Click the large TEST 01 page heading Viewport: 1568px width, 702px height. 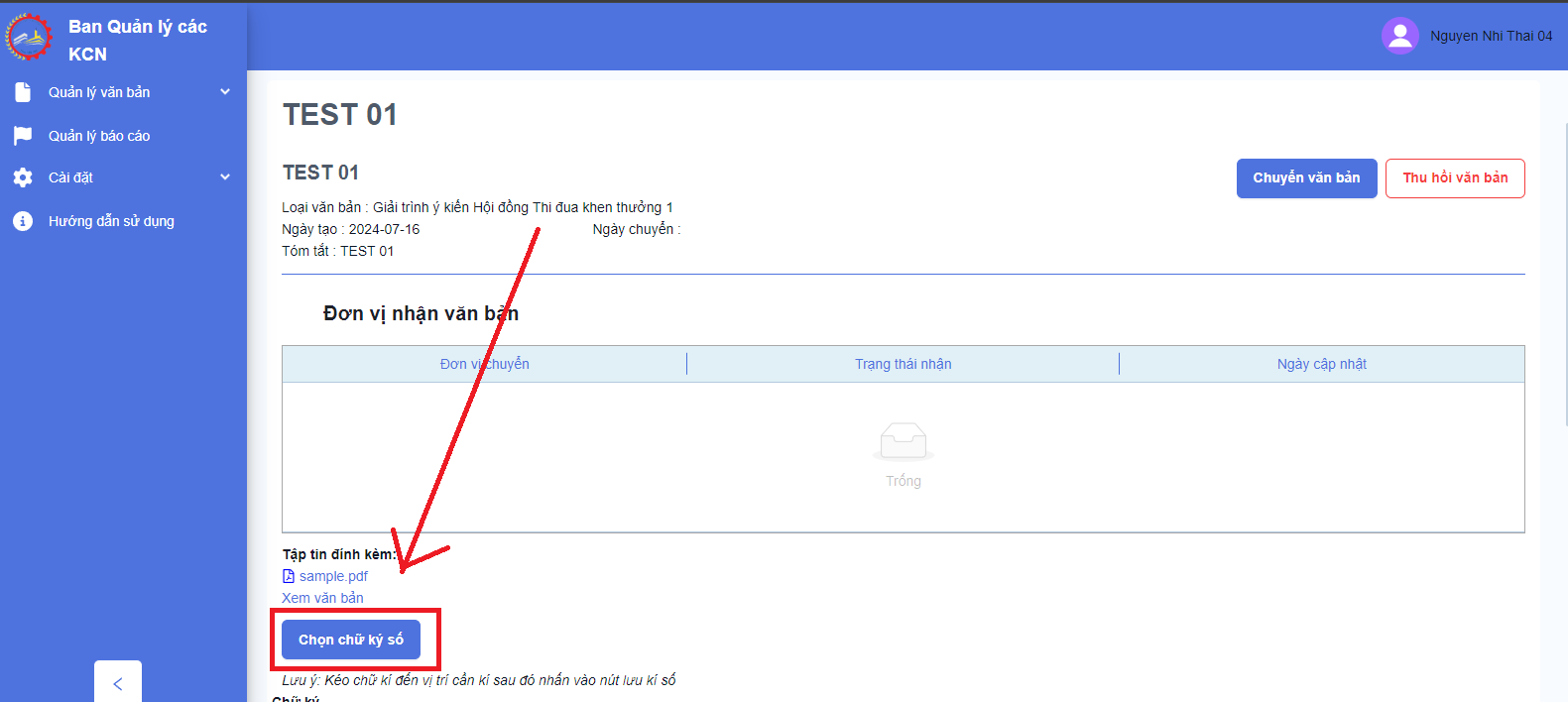click(339, 115)
